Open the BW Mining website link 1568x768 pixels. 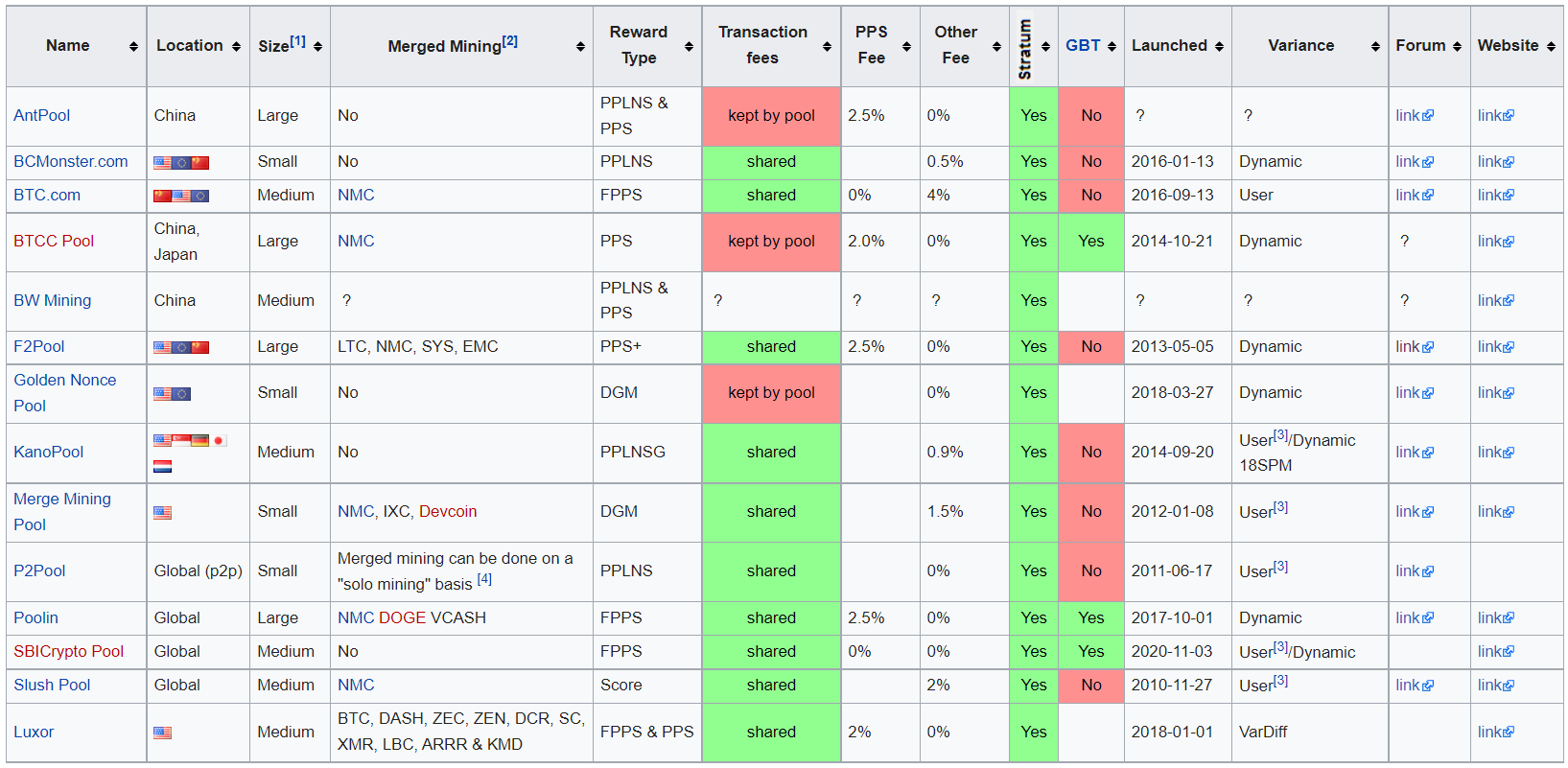1496,300
